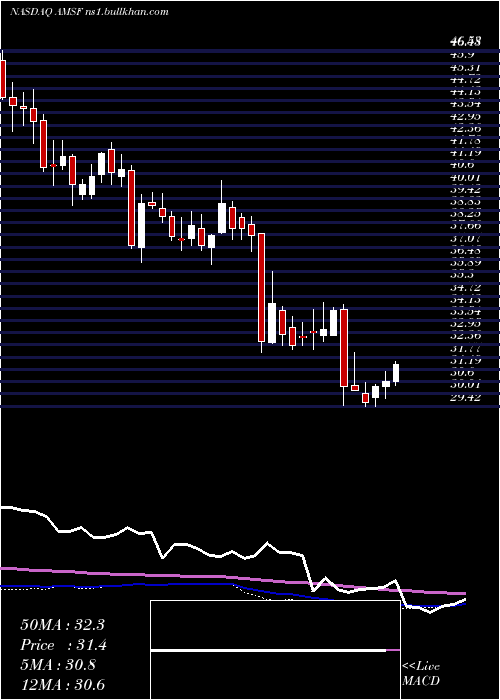Screen dimensions: 500x700
Task: Click the top 46.48 price label
Action: point(465,42)
